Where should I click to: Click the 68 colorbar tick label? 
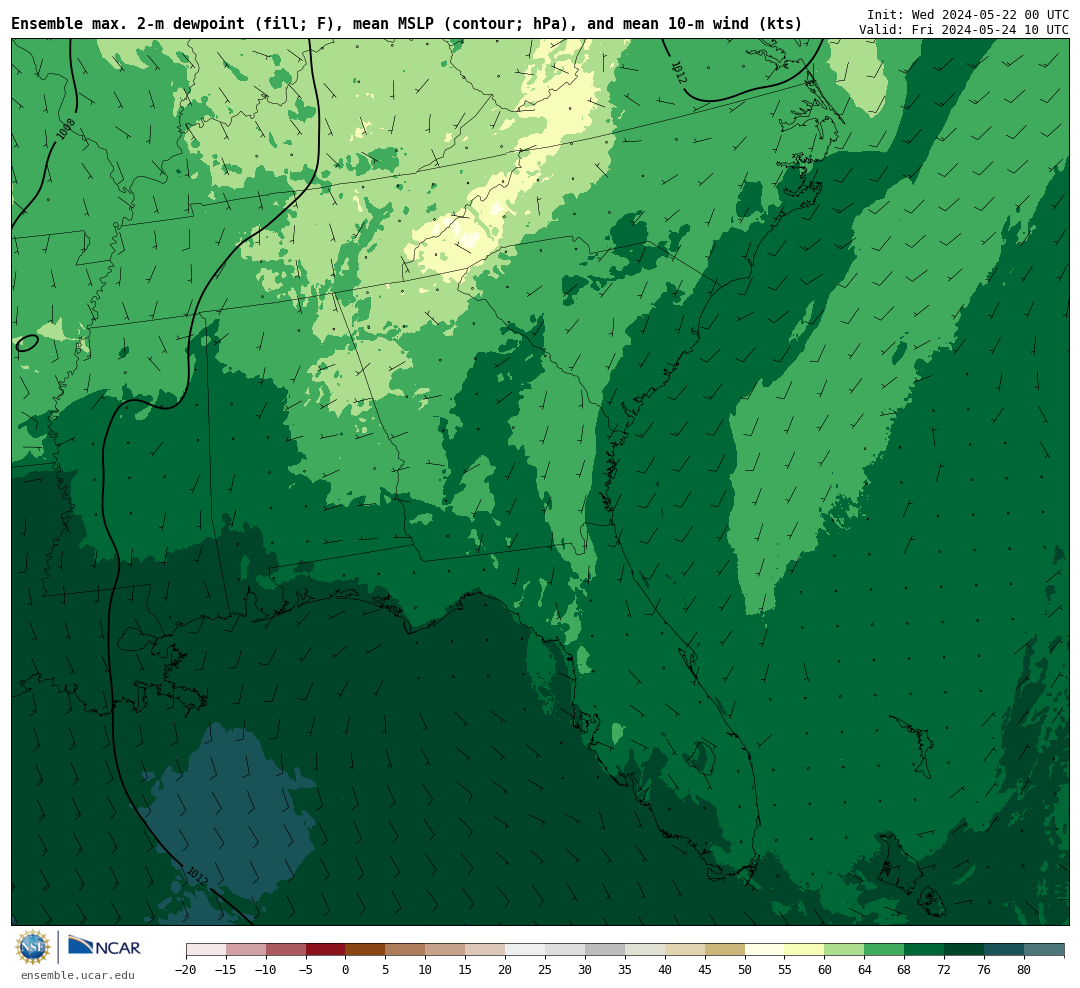coord(905,969)
